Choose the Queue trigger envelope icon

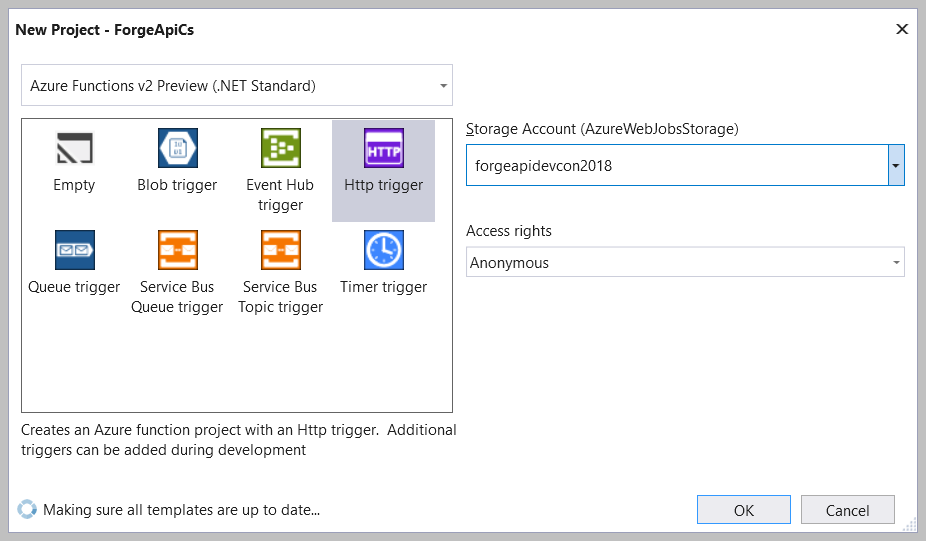coord(74,250)
